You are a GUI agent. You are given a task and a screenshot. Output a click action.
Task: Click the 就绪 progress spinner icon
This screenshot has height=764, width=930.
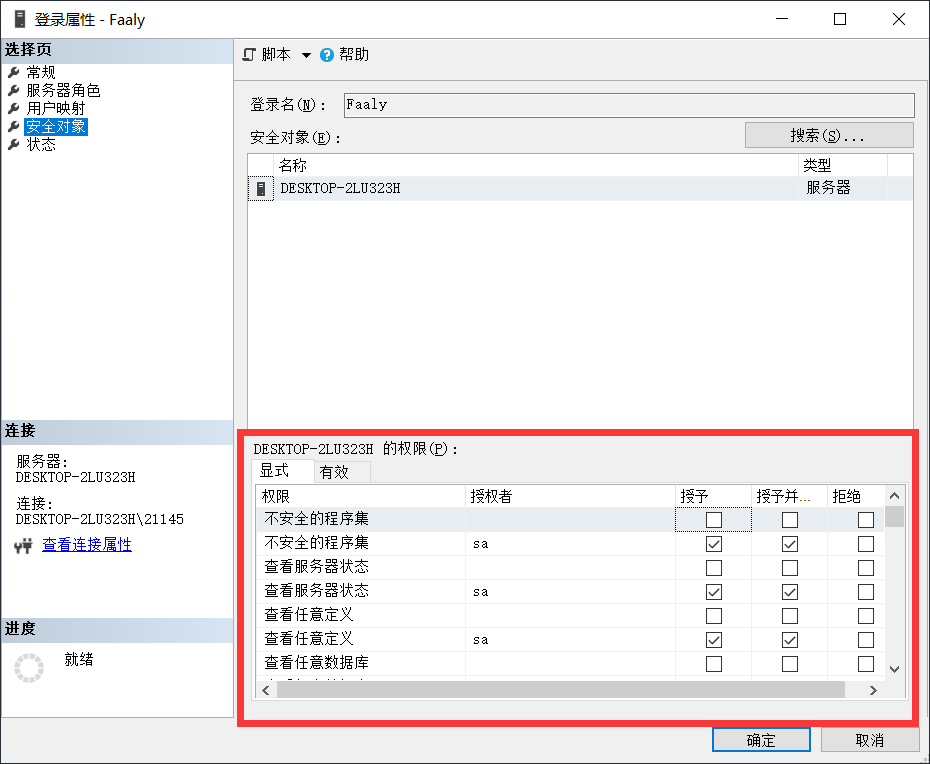point(29,668)
